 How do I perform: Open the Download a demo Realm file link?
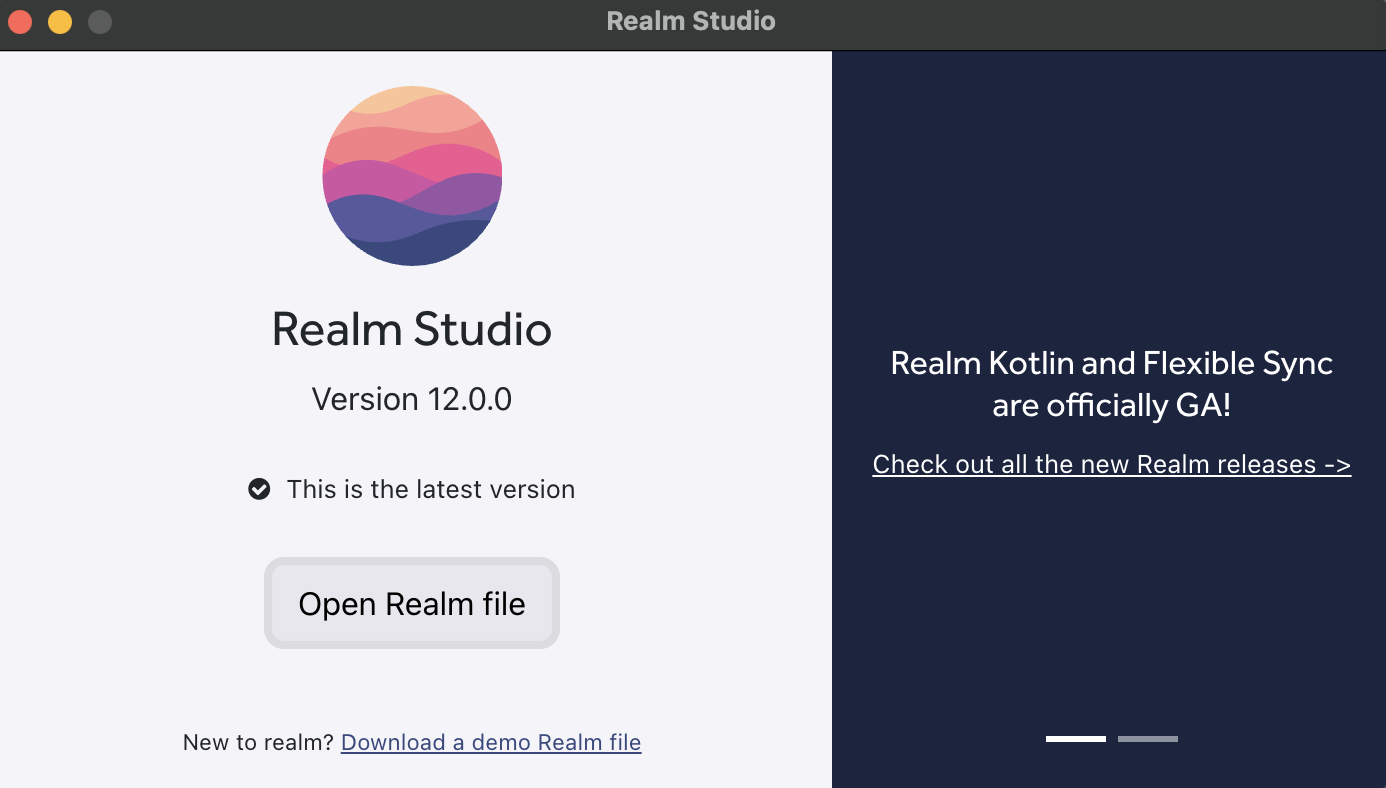tap(491, 742)
